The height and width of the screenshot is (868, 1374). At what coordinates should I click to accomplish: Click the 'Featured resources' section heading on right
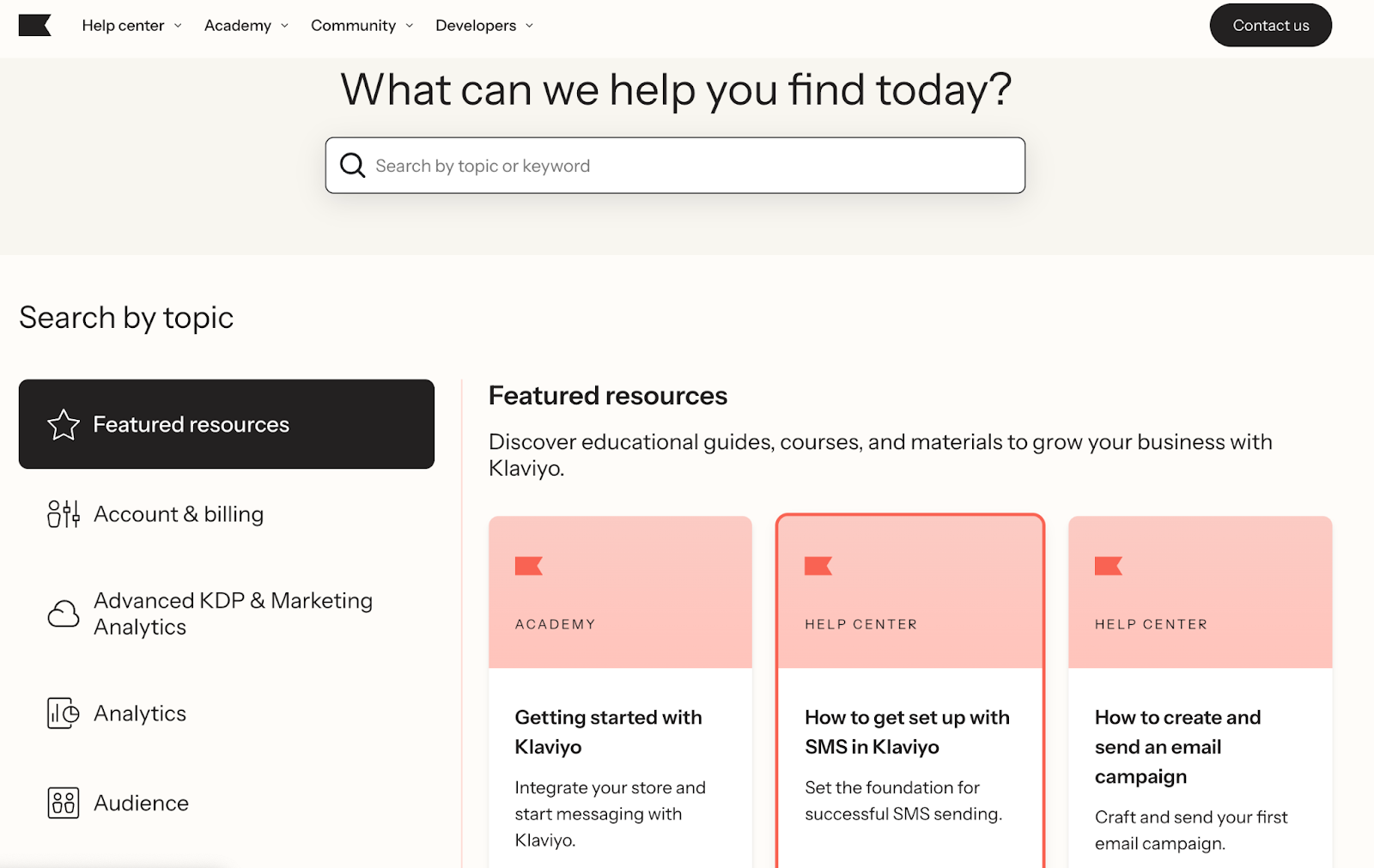(x=608, y=396)
